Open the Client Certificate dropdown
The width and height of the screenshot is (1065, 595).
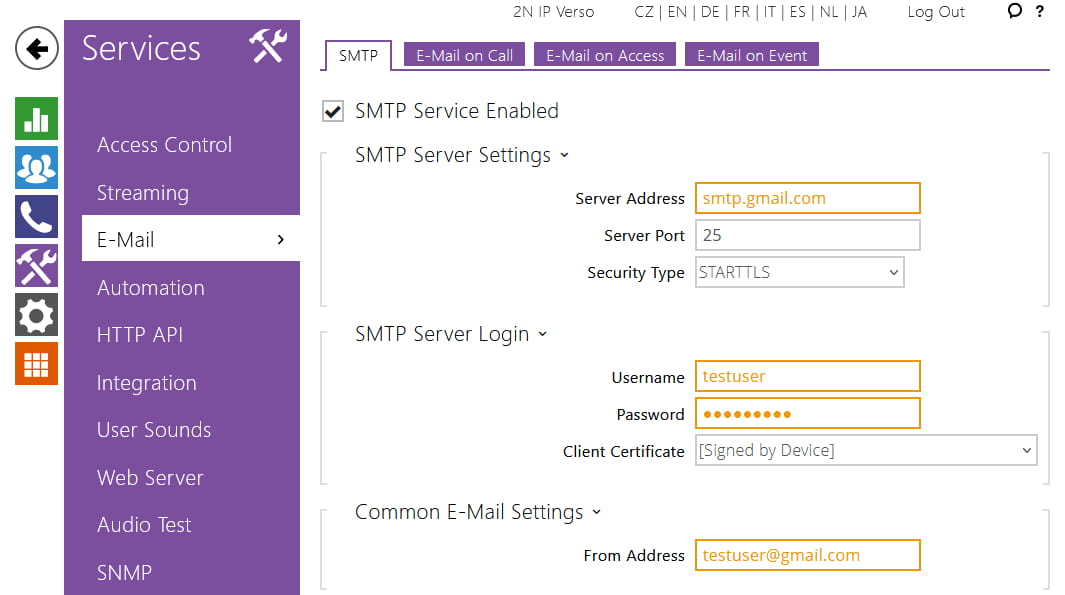point(866,450)
